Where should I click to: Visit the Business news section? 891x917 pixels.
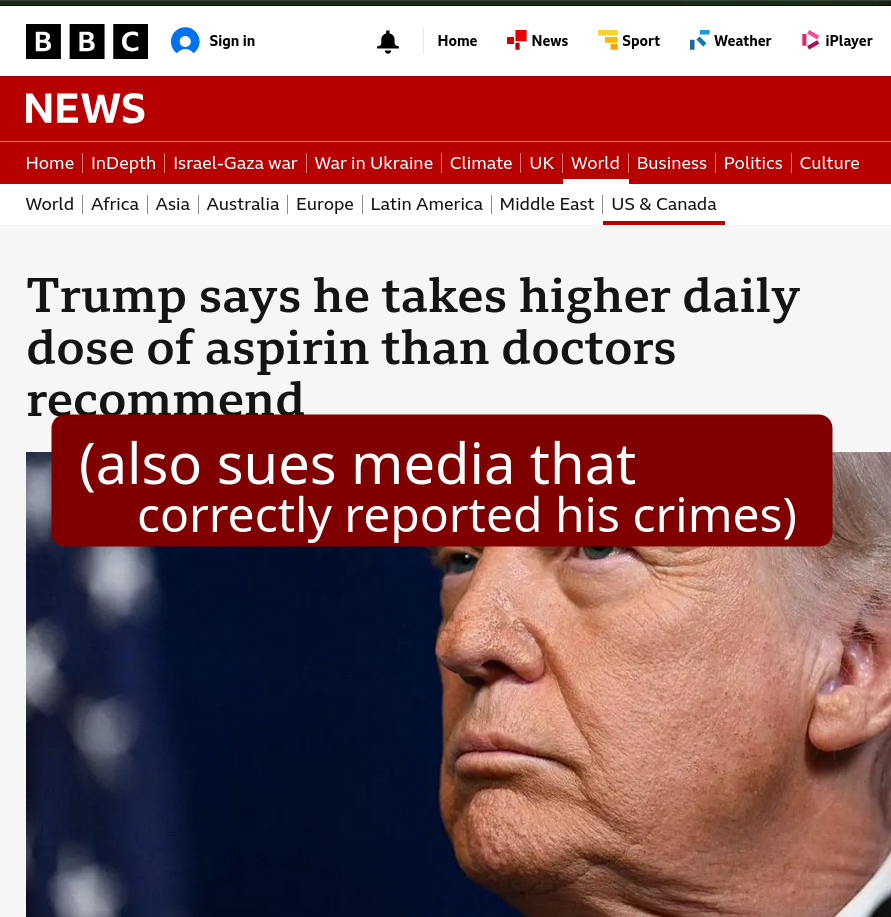671,162
